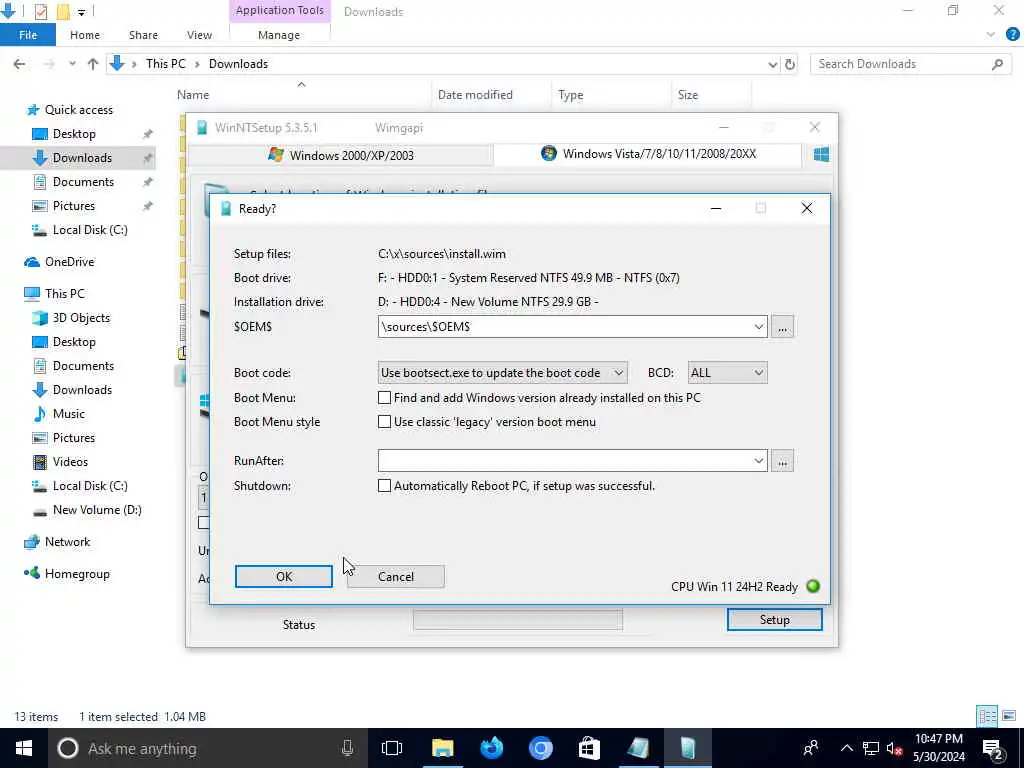Open the Share ribbon tab
This screenshot has height=768, width=1024.
click(143, 35)
